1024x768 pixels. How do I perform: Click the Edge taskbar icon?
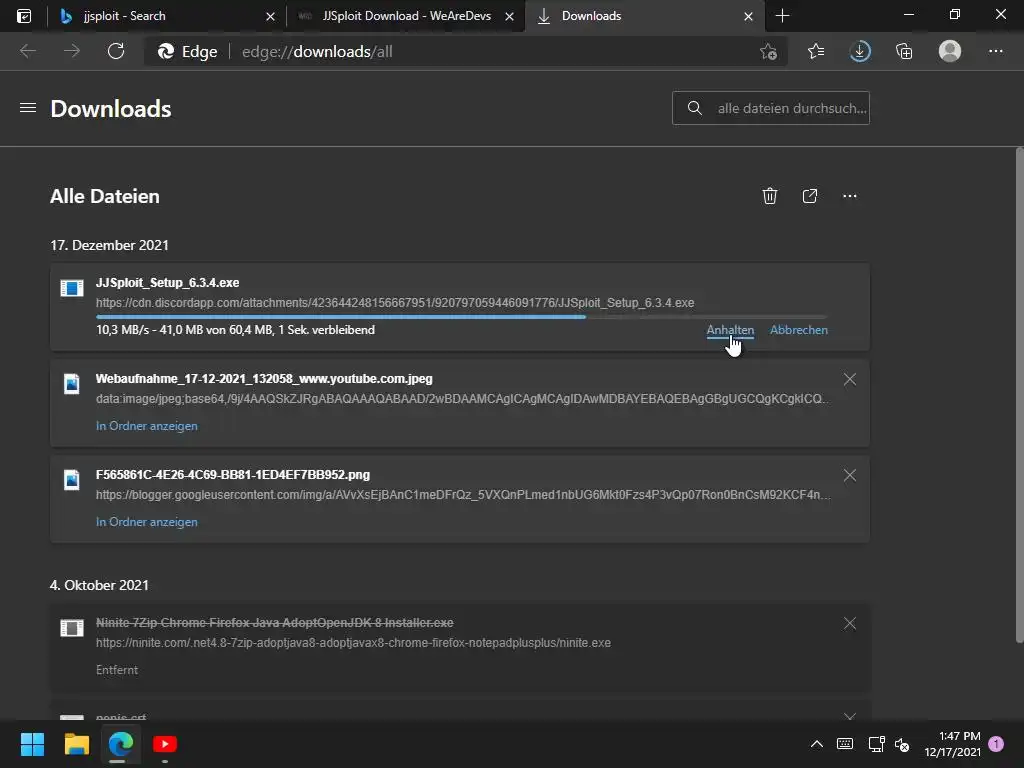click(x=121, y=744)
